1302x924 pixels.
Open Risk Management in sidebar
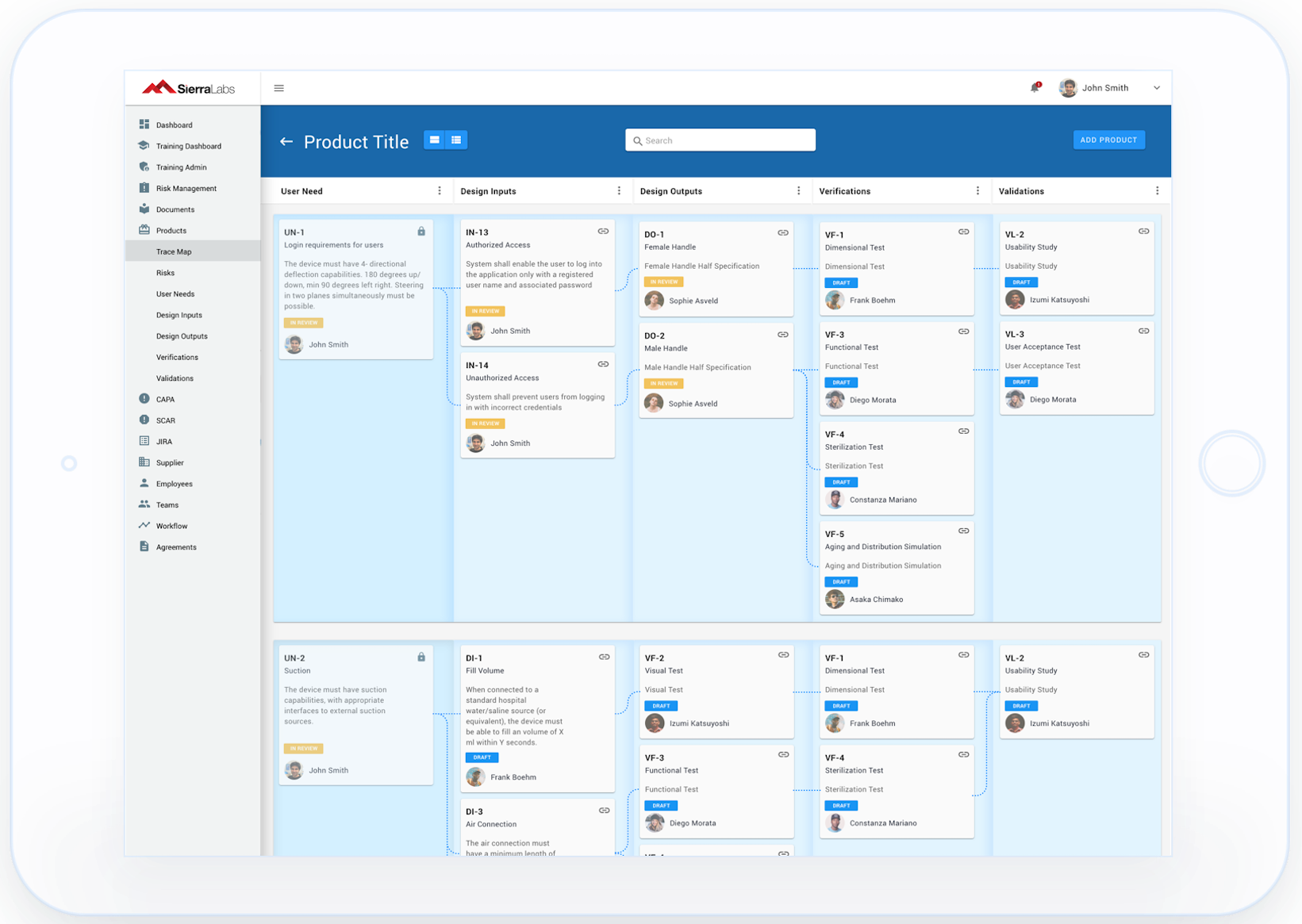186,189
